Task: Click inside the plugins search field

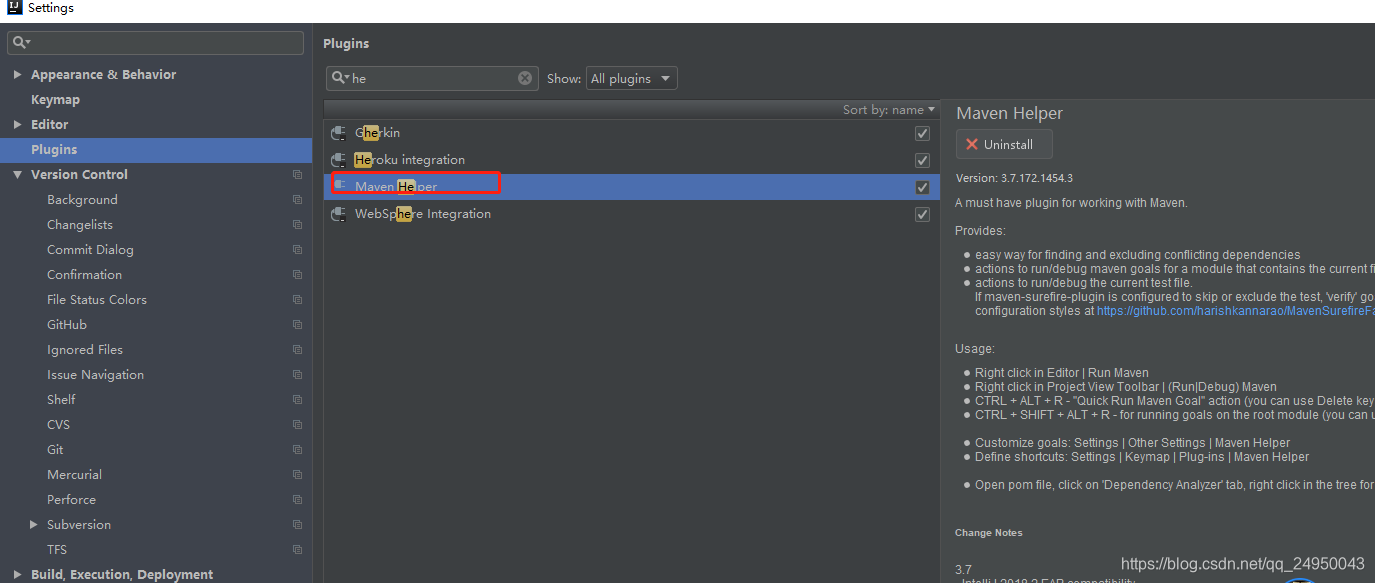Action: click(x=430, y=77)
